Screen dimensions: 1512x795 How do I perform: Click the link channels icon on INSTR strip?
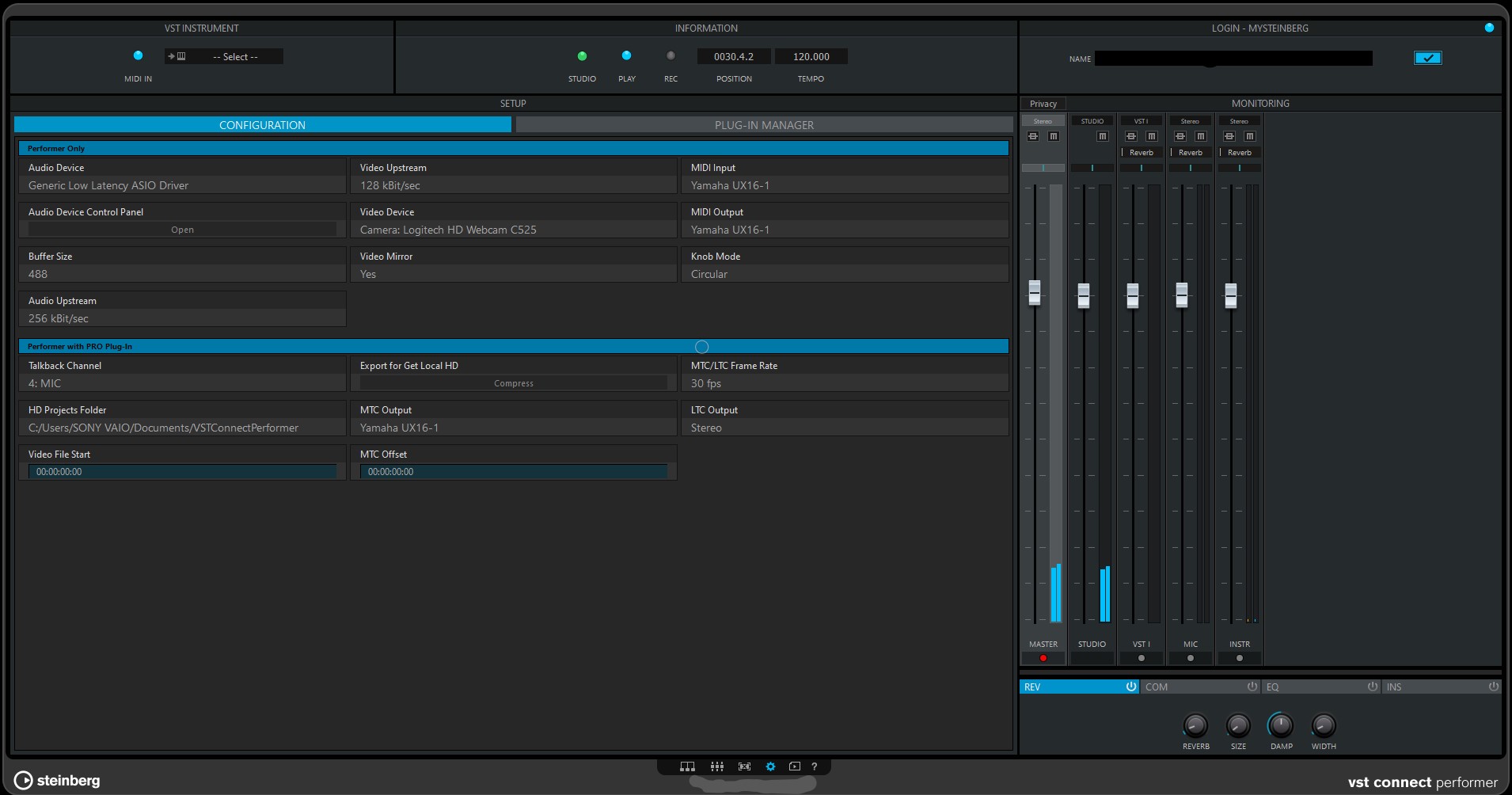click(x=1229, y=136)
